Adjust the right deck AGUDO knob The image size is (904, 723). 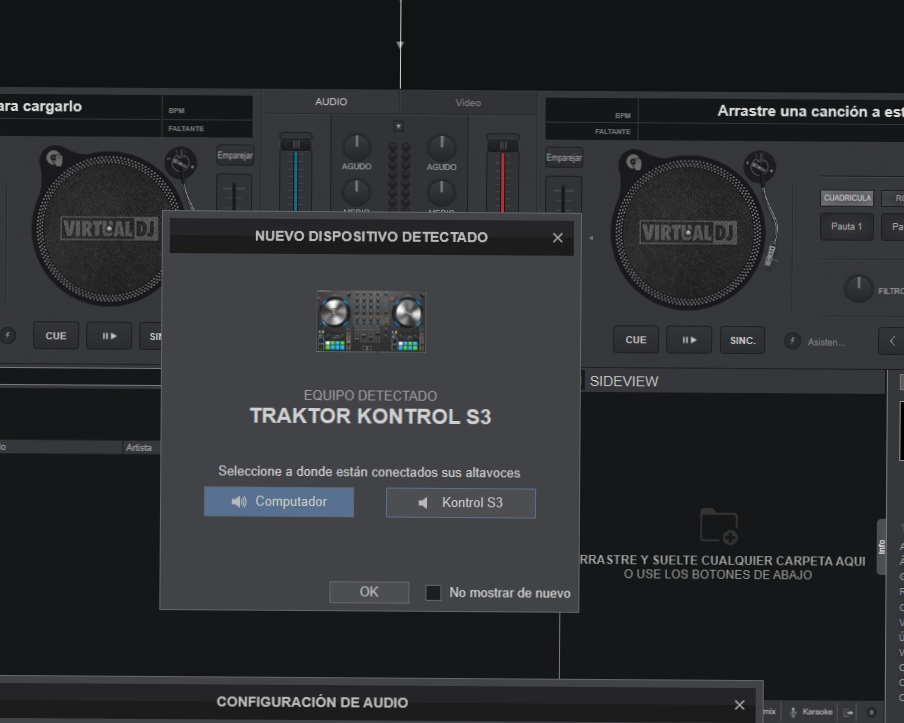442,148
